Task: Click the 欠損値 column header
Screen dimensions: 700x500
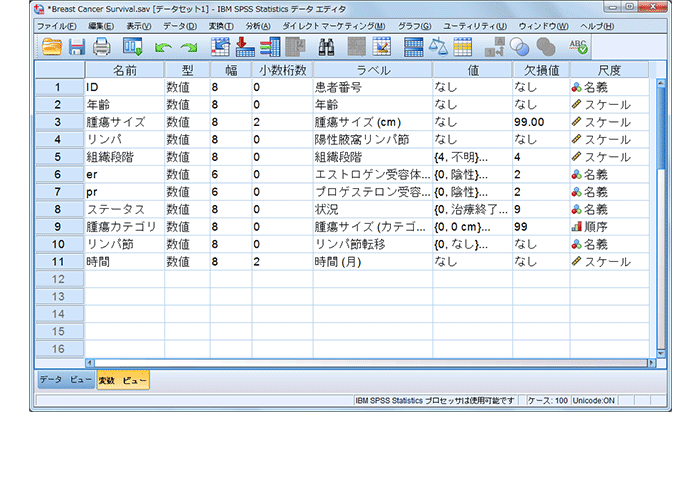Action: coord(541,70)
